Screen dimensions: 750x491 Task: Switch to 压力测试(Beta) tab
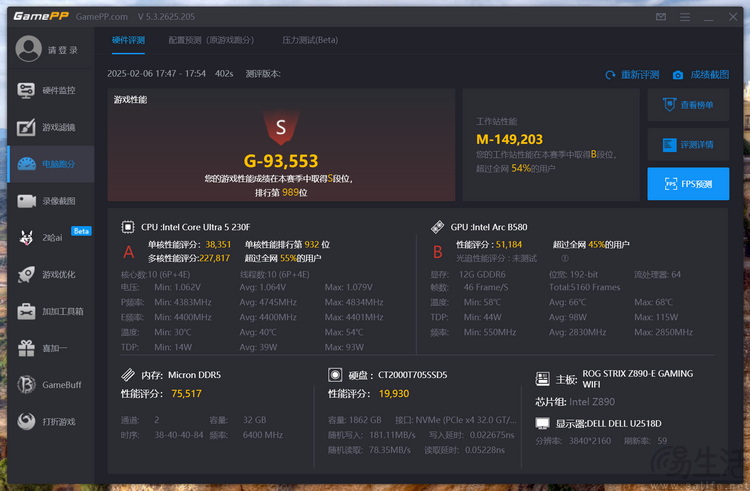(x=310, y=40)
